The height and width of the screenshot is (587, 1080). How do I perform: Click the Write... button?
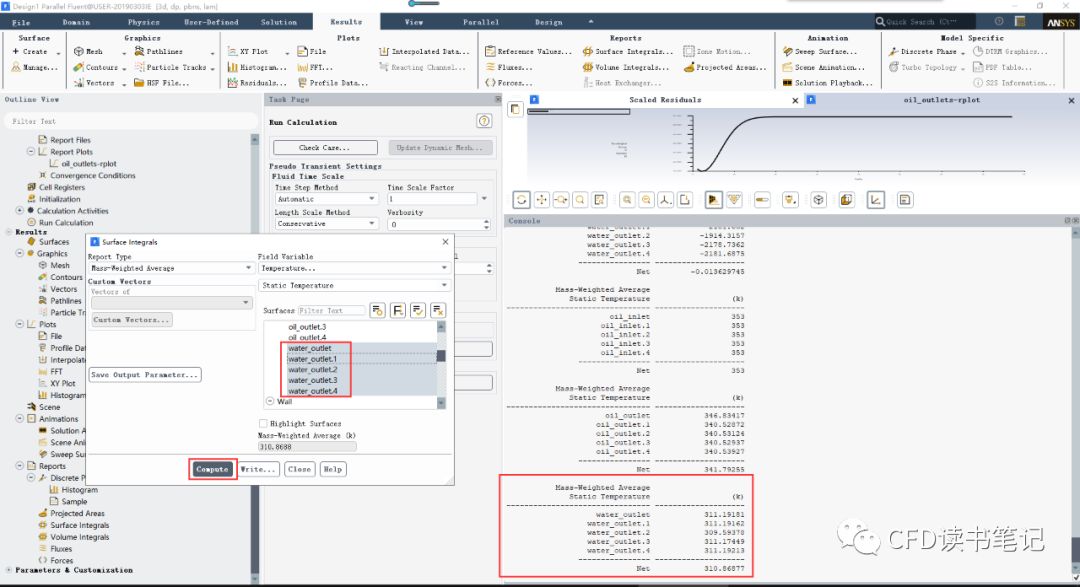point(258,469)
